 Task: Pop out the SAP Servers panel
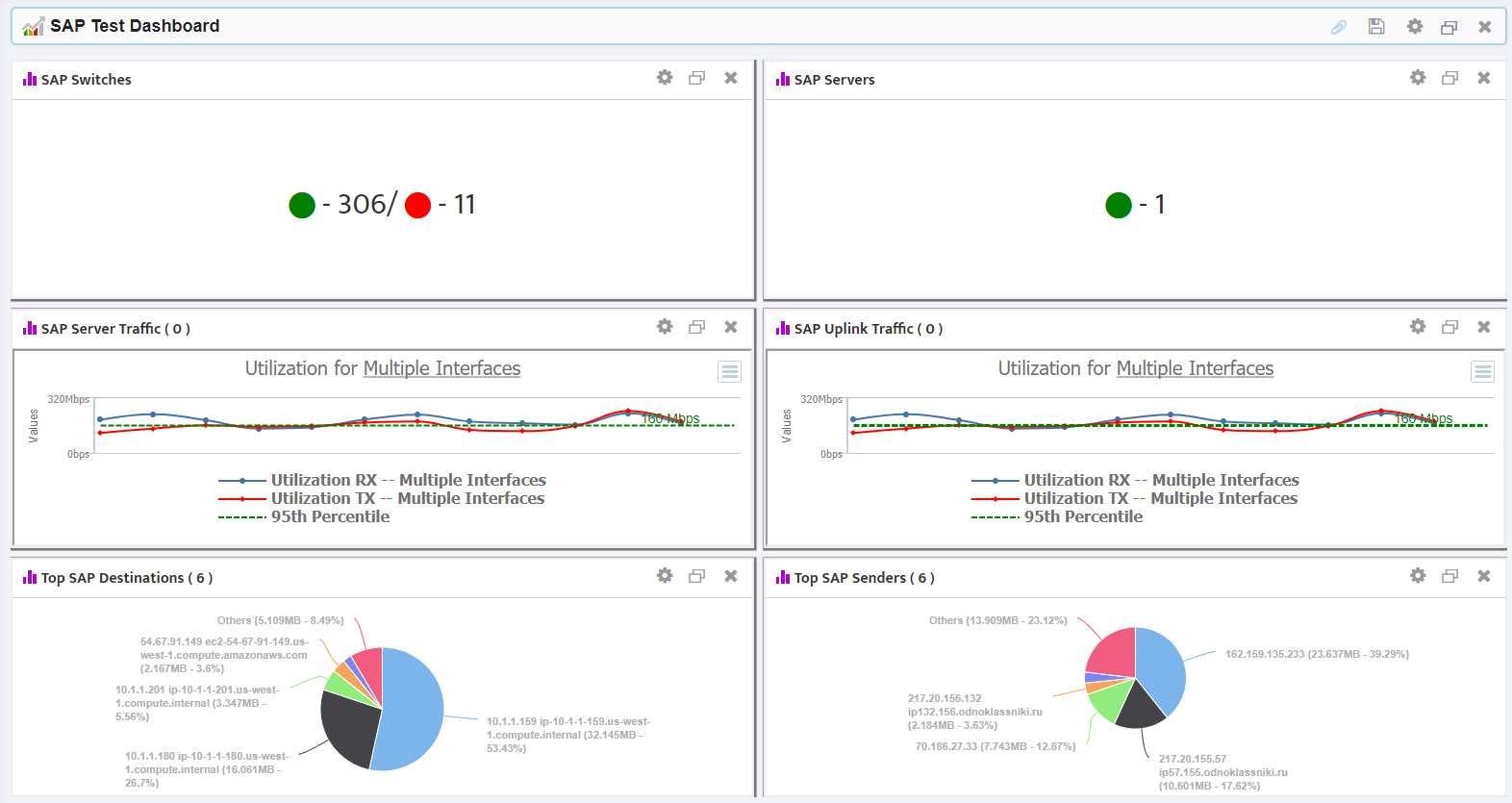point(1450,78)
